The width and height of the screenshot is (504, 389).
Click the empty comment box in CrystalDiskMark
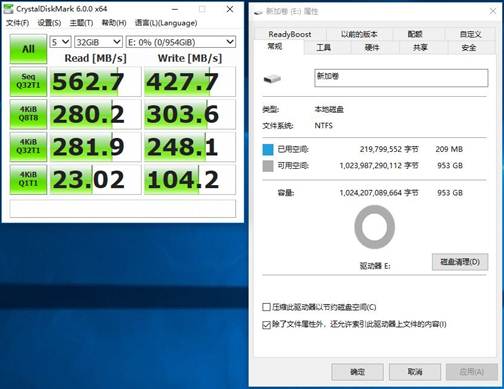123,209
